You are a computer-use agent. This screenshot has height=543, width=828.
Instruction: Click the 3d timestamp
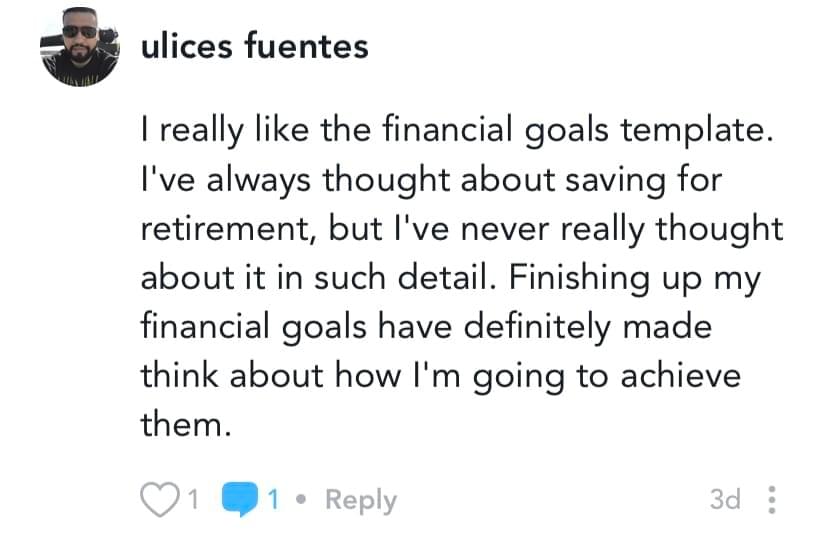725,499
